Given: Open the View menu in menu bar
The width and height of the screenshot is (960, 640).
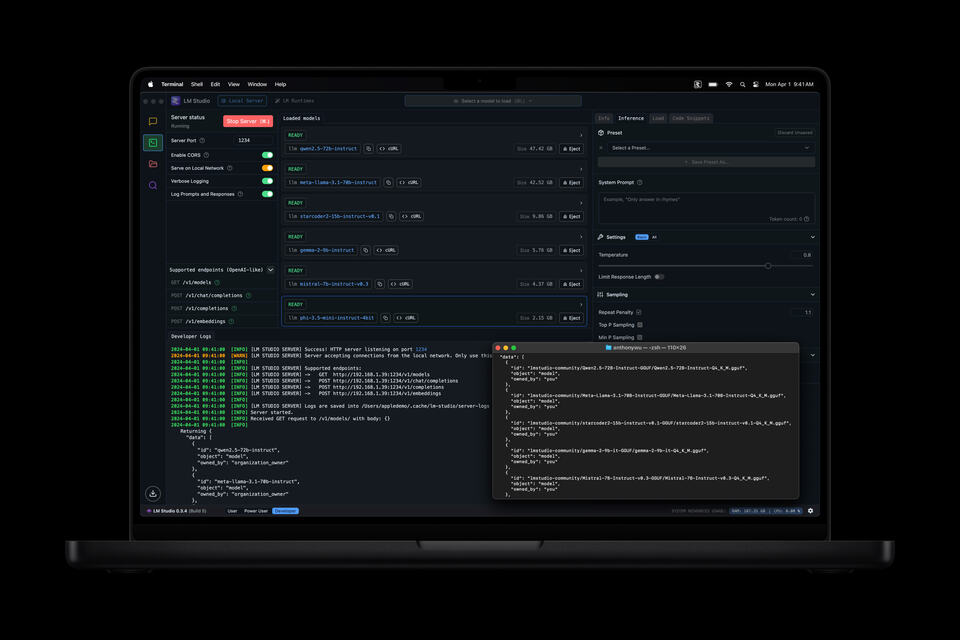Looking at the screenshot, I should tap(233, 84).
